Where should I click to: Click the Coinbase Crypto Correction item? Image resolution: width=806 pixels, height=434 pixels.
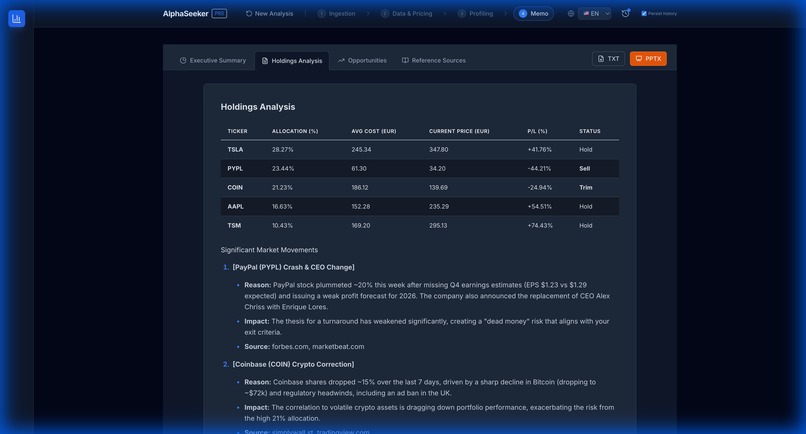[x=293, y=365]
